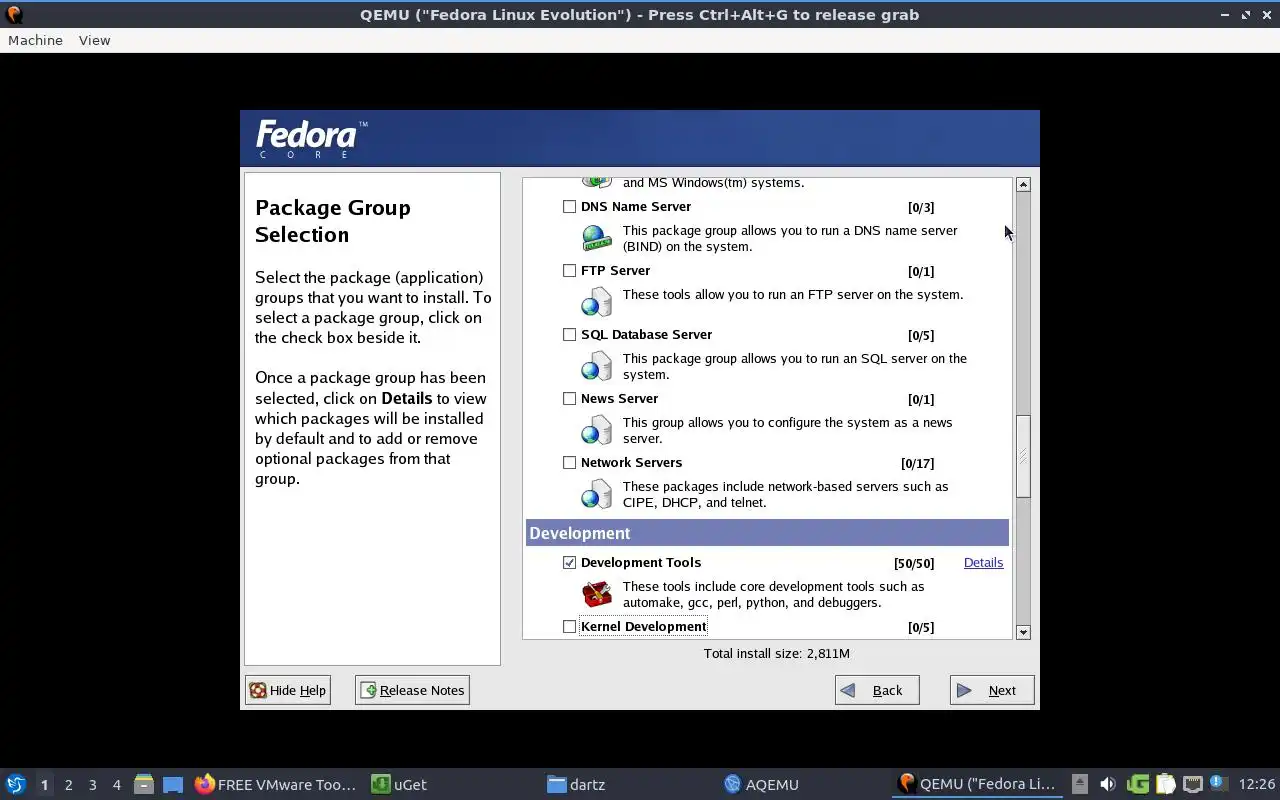Click the show desktop icon in taskbar
Viewport: 1280px width, 800px height.
click(x=173, y=784)
